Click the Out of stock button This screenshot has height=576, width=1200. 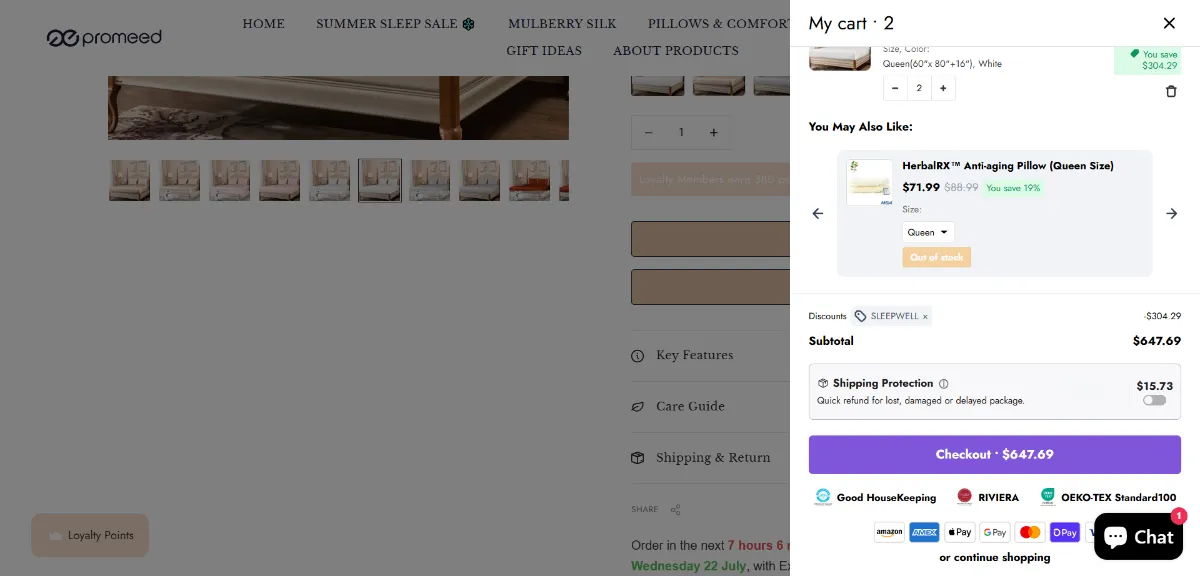[x=937, y=257]
